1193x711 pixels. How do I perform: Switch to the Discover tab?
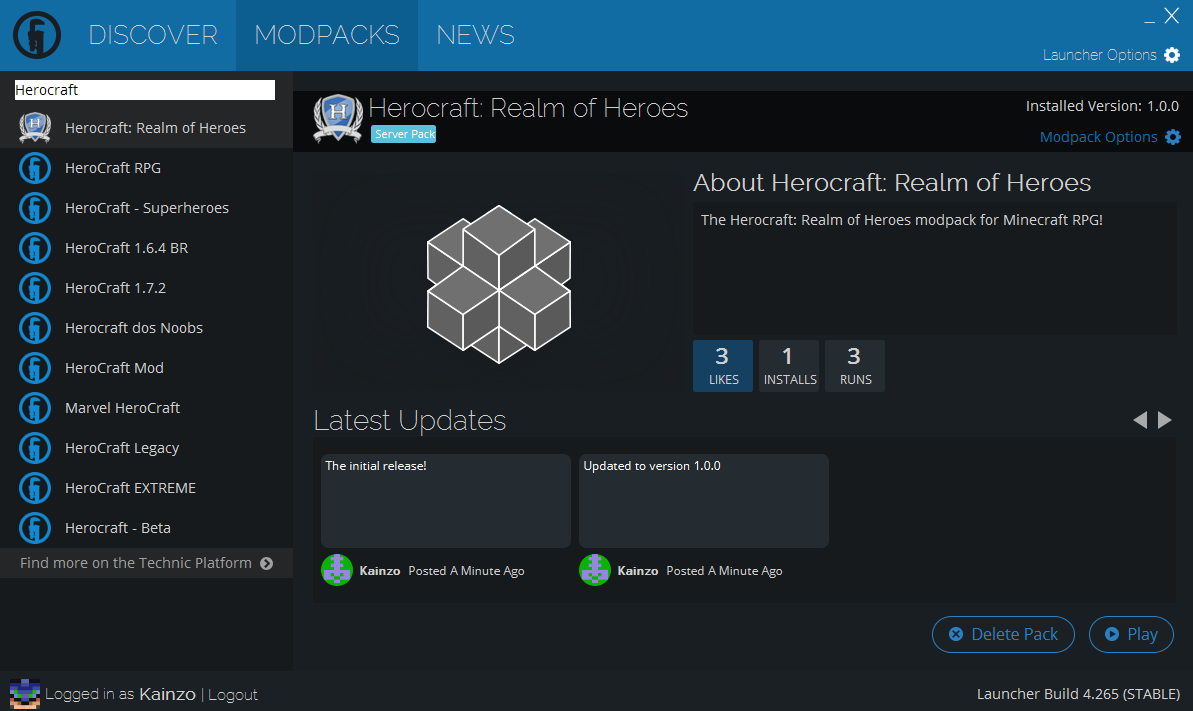click(x=153, y=35)
